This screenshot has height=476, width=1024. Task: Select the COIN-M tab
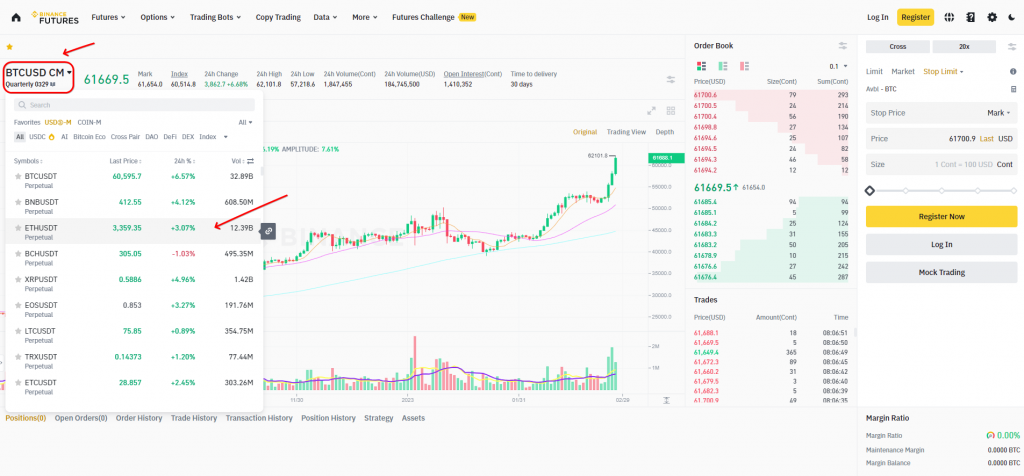point(89,122)
